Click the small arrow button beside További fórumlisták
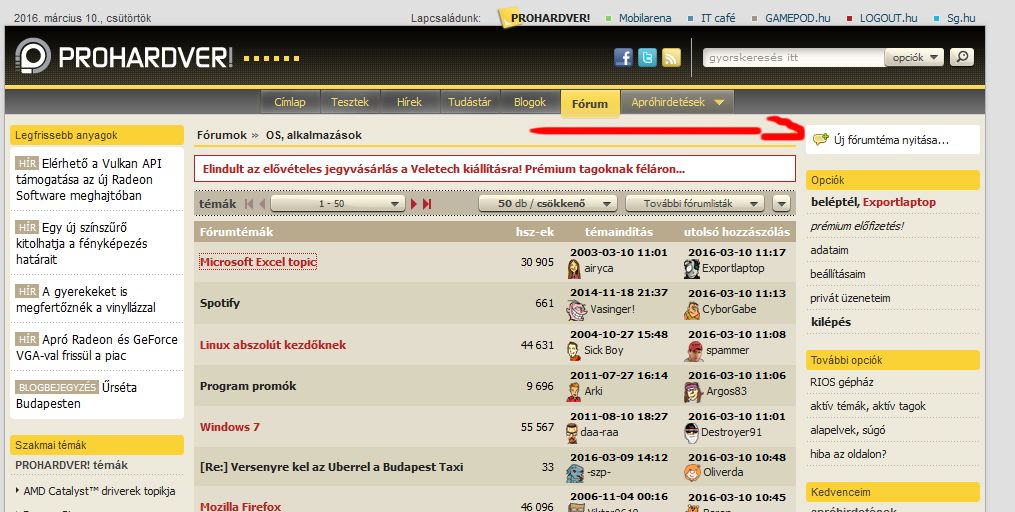Viewport: 1015px width, 512px height. (781, 204)
